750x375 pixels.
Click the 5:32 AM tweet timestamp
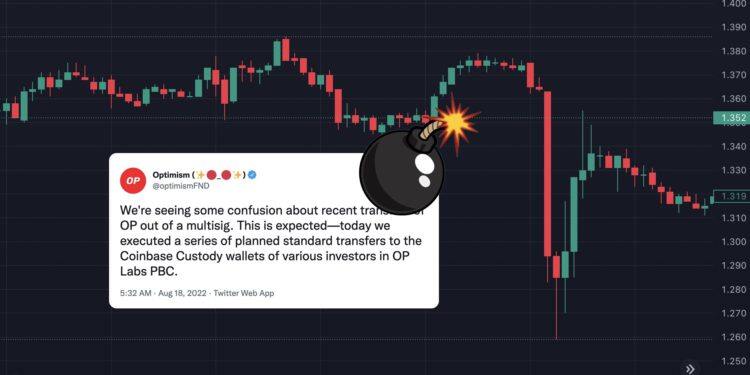click(136, 293)
